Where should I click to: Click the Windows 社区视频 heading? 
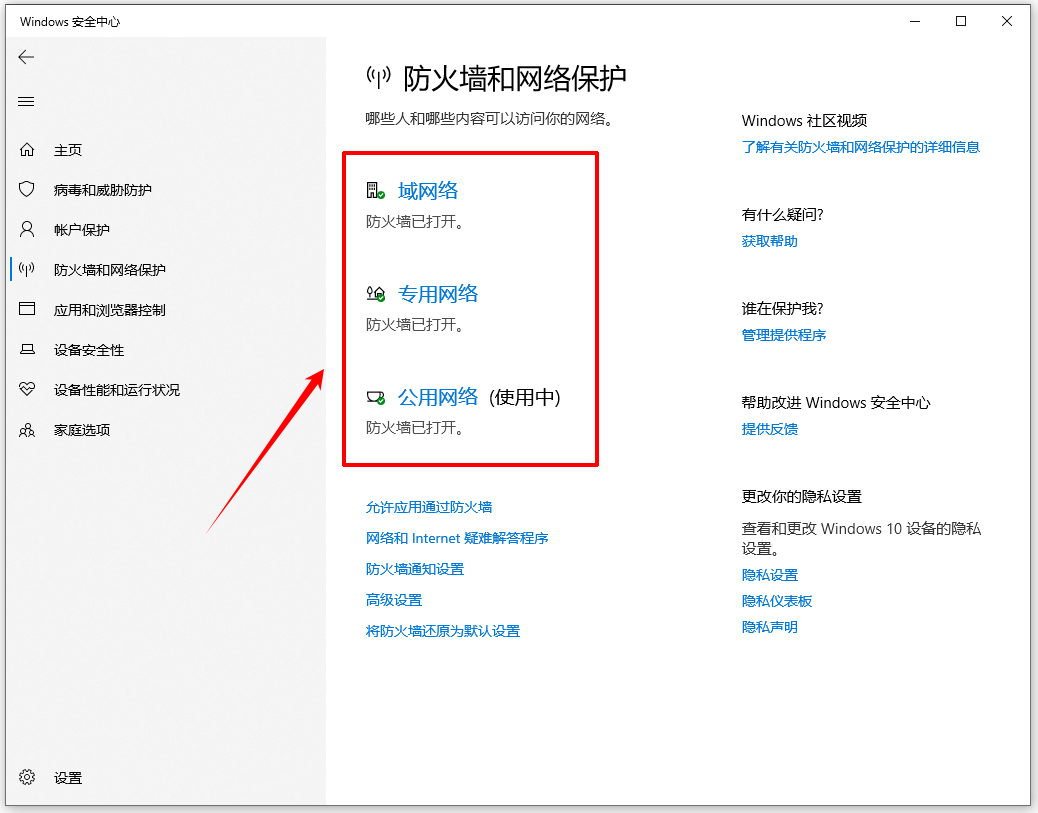(x=804, y=120)
